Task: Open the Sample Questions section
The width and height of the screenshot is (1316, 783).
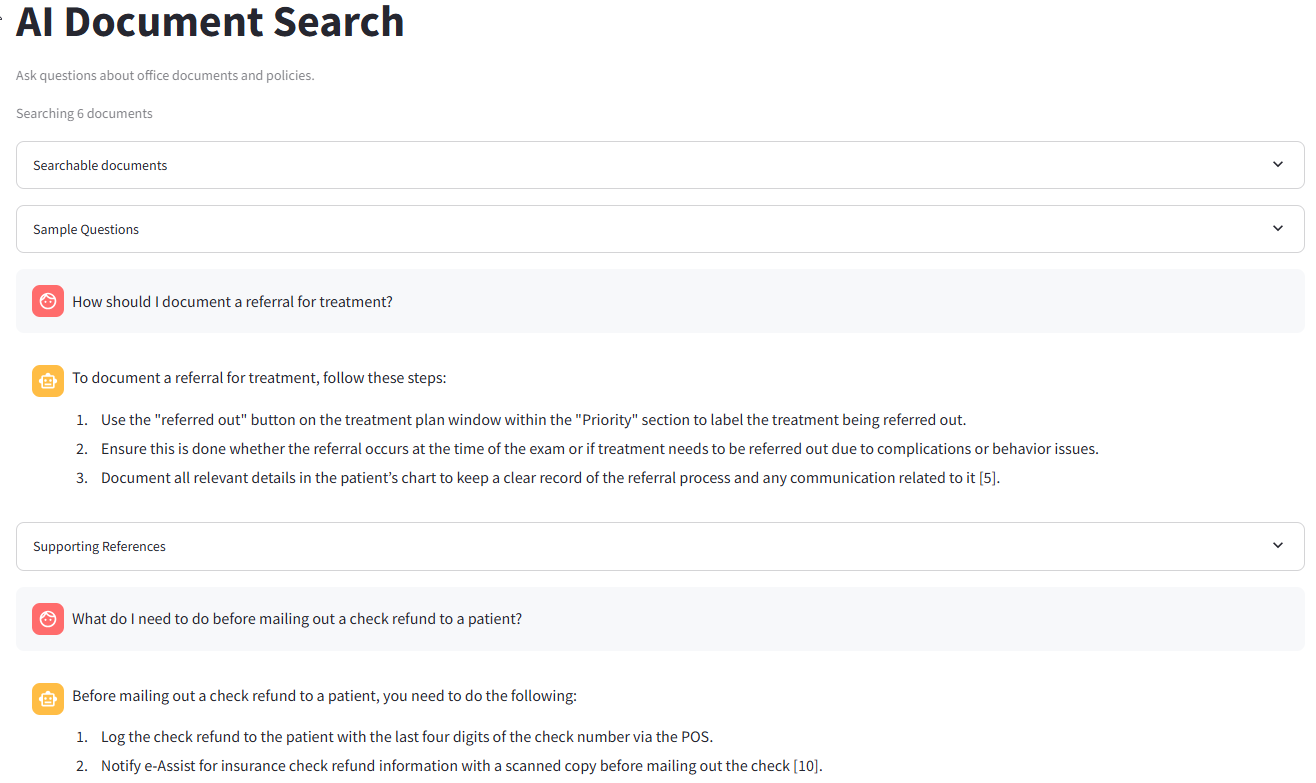Action: tap(658, 228)
